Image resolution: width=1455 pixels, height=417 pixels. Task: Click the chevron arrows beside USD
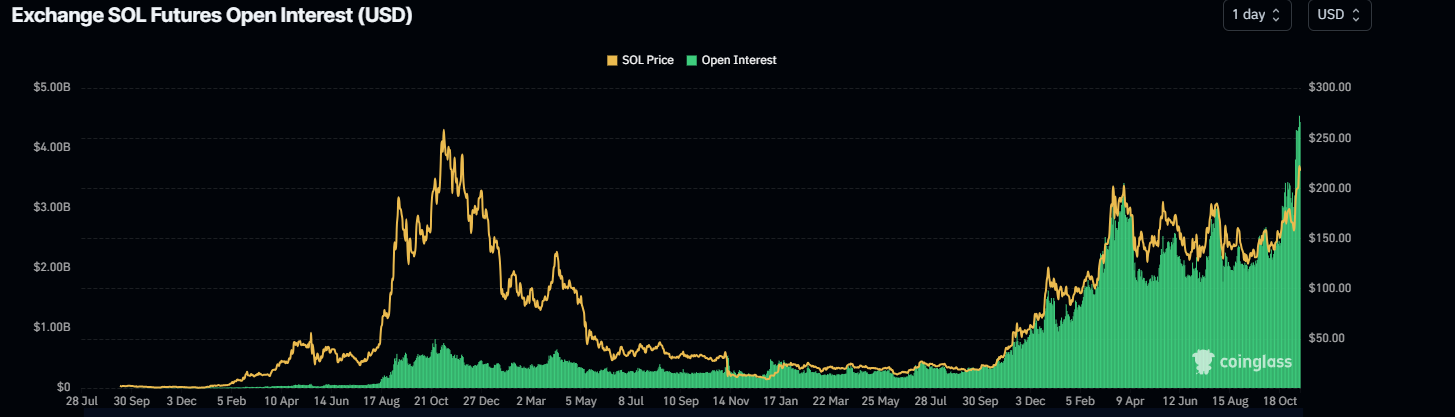(x=1355, y=15)
